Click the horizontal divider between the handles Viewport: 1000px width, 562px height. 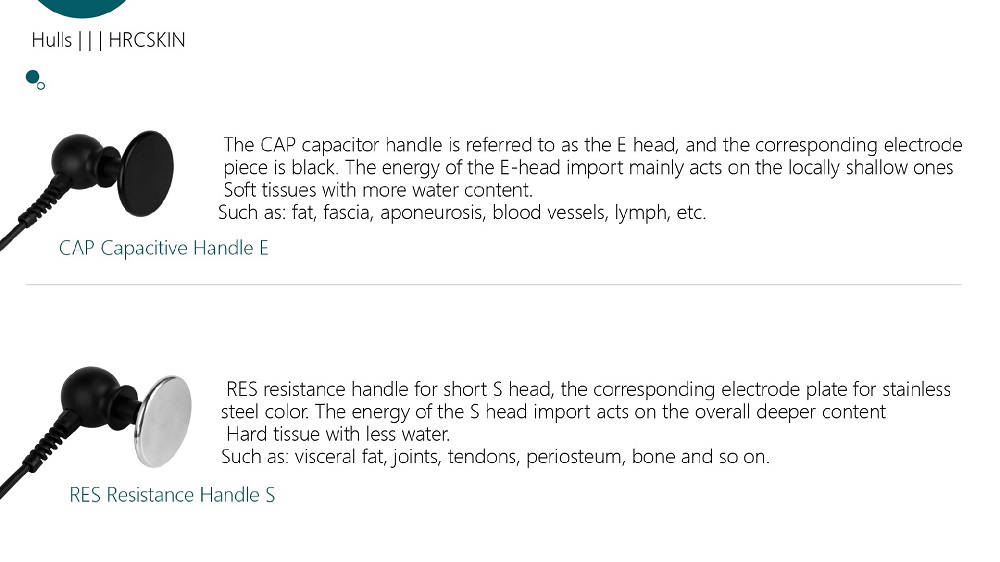494,285
